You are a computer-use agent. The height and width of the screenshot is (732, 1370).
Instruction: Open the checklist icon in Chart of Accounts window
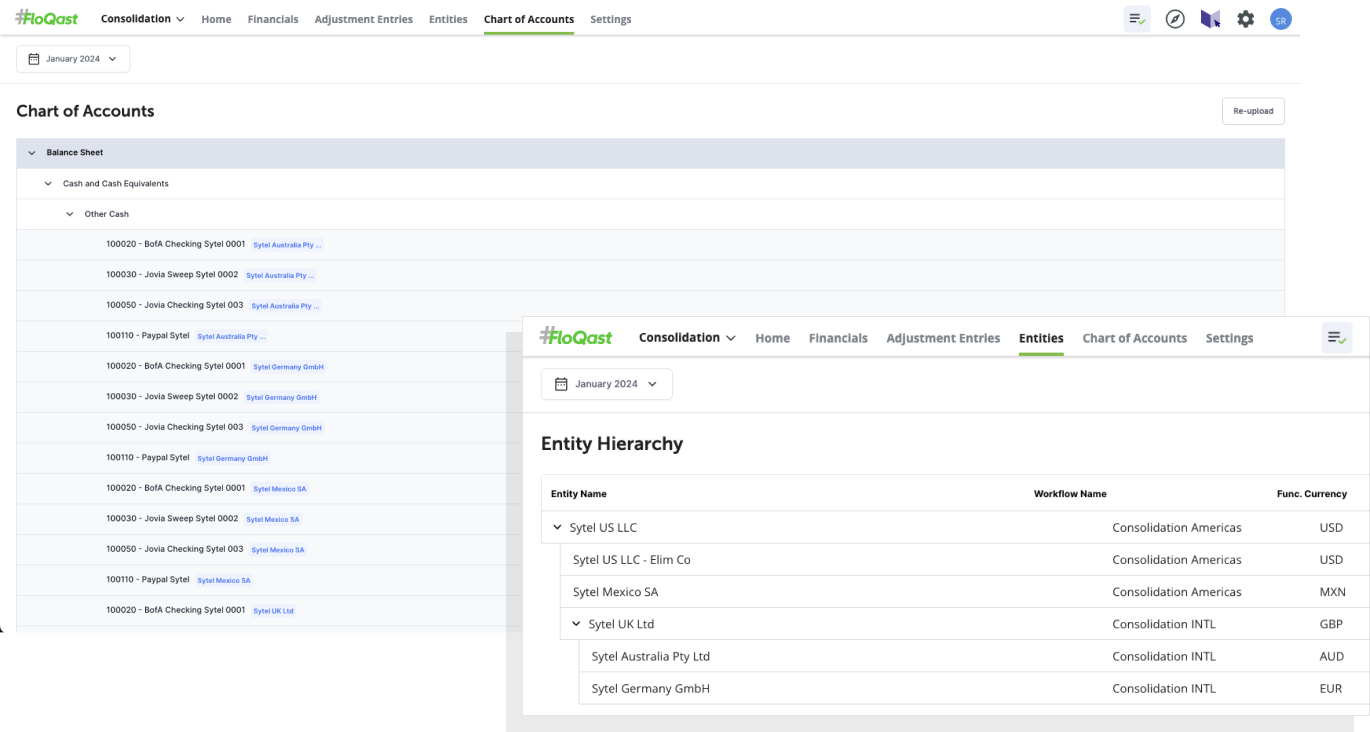(x=1137, y=19)
